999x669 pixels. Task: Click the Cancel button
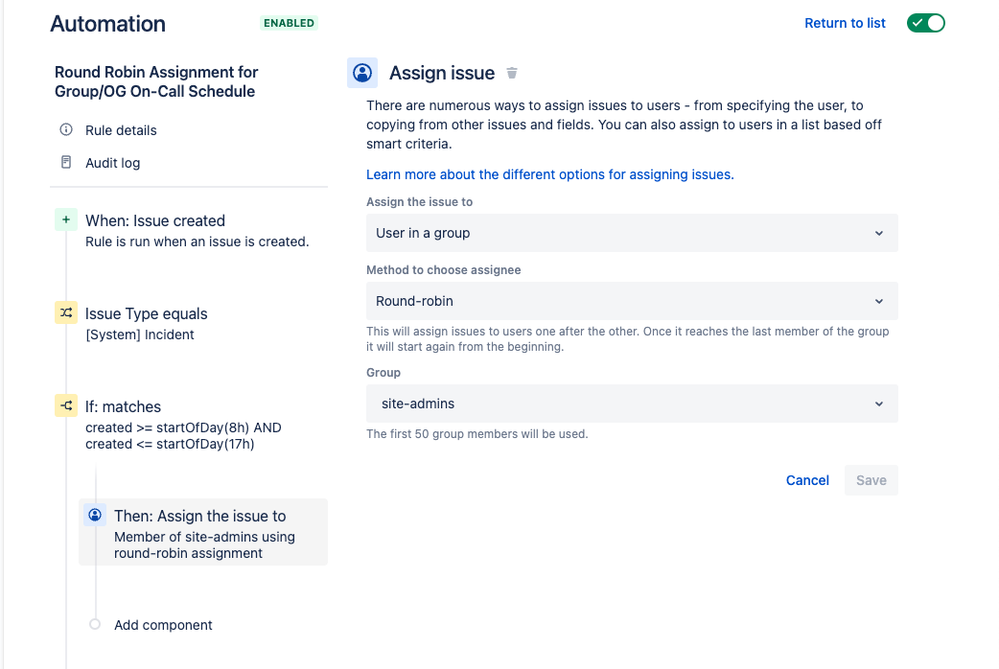coord(807,480)
